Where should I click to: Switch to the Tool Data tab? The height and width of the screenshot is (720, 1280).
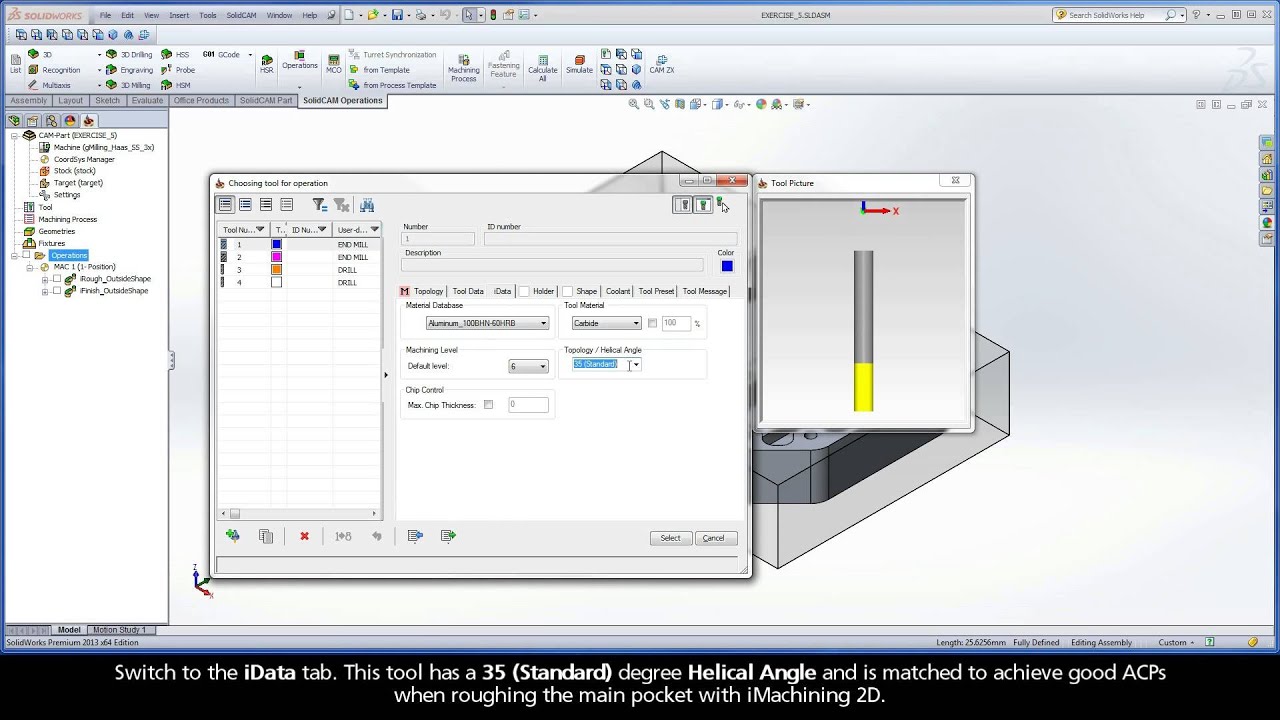[468, 291]
